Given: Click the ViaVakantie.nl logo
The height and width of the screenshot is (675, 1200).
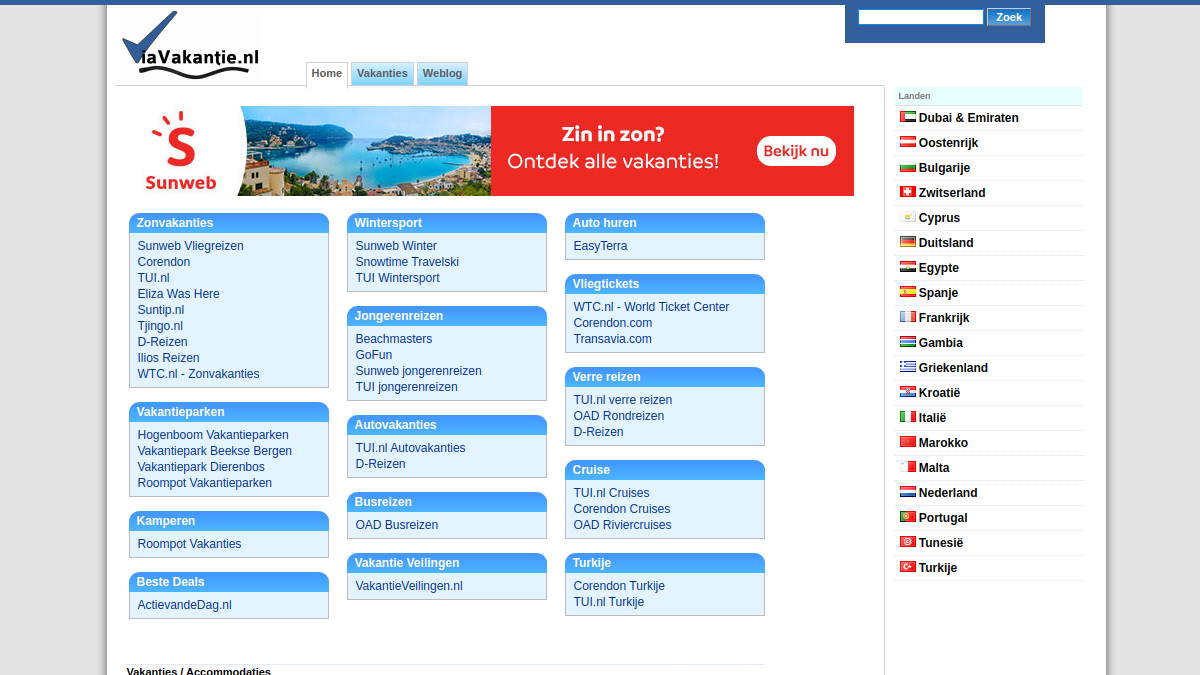Looking at the screenshot, I should click(190, 45).
